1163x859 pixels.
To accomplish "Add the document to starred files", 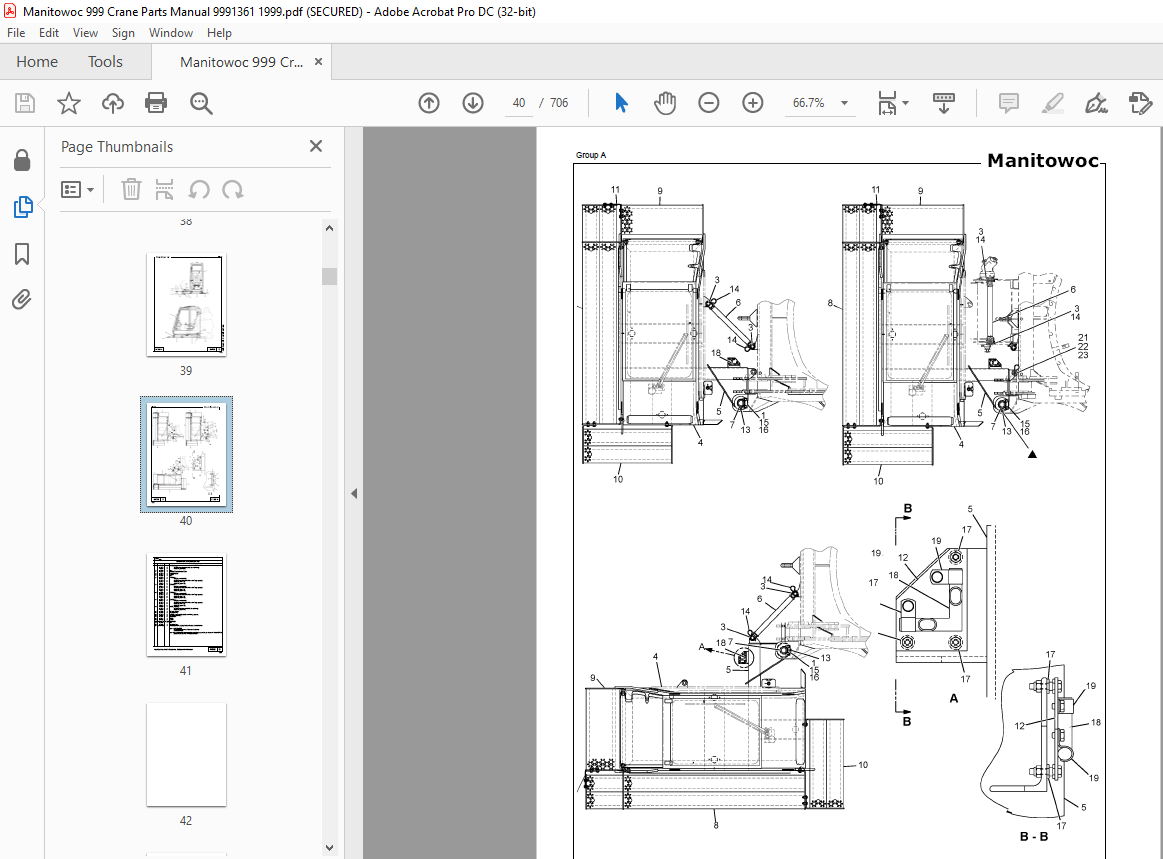I will pos(69,103).
